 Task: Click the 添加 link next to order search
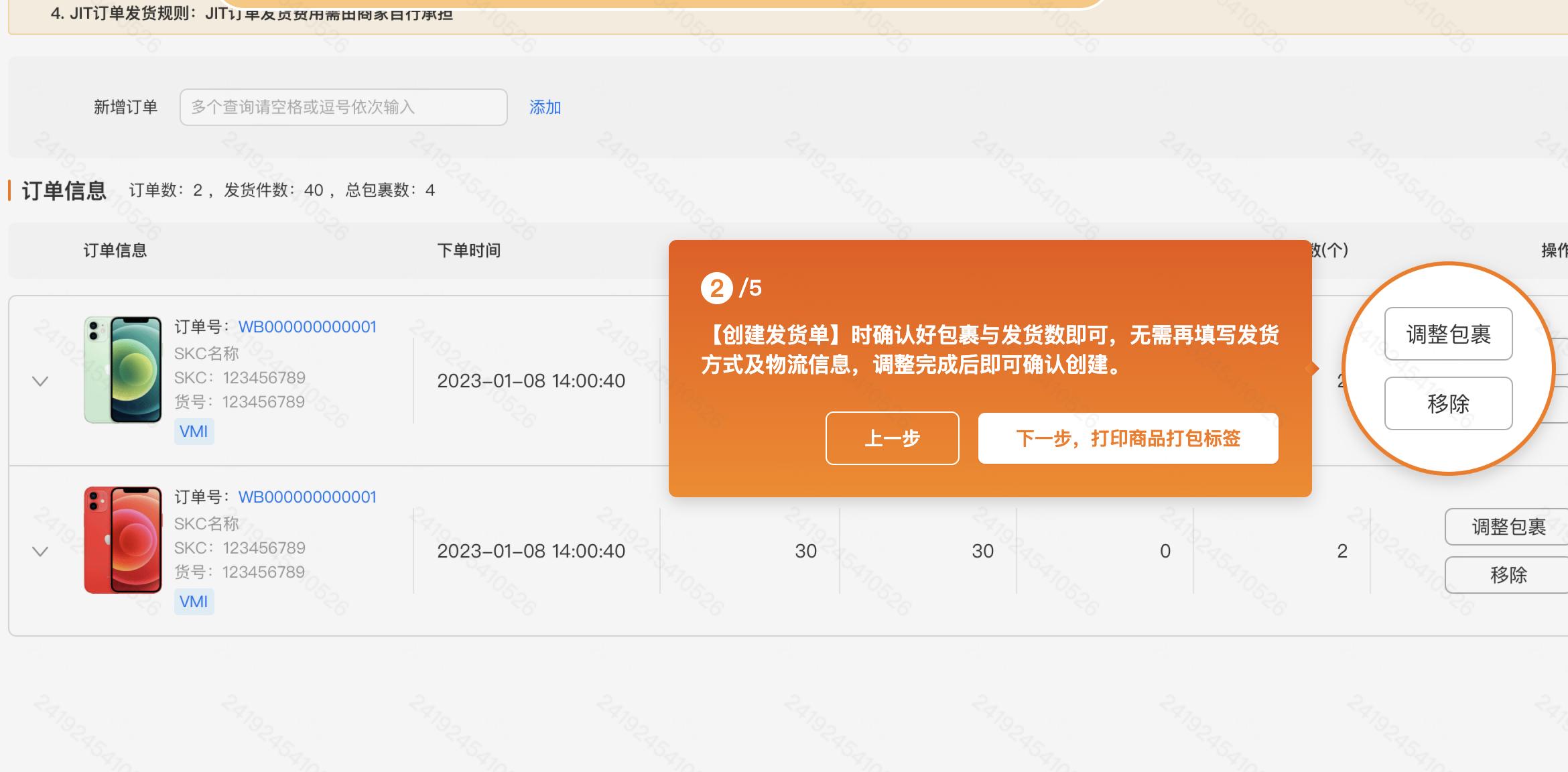[545, 107]
